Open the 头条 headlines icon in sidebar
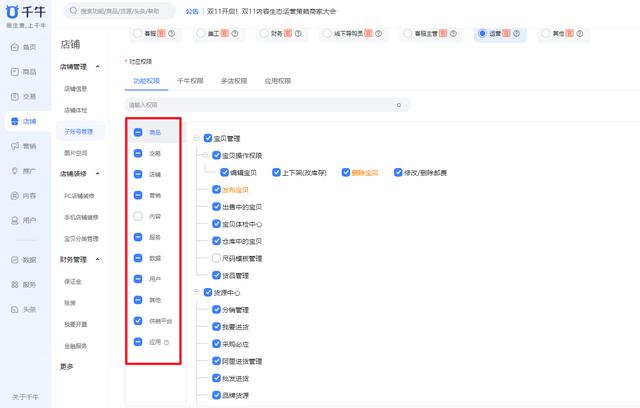640x408 pixels. pyautogui.click(x=15, y=309)
